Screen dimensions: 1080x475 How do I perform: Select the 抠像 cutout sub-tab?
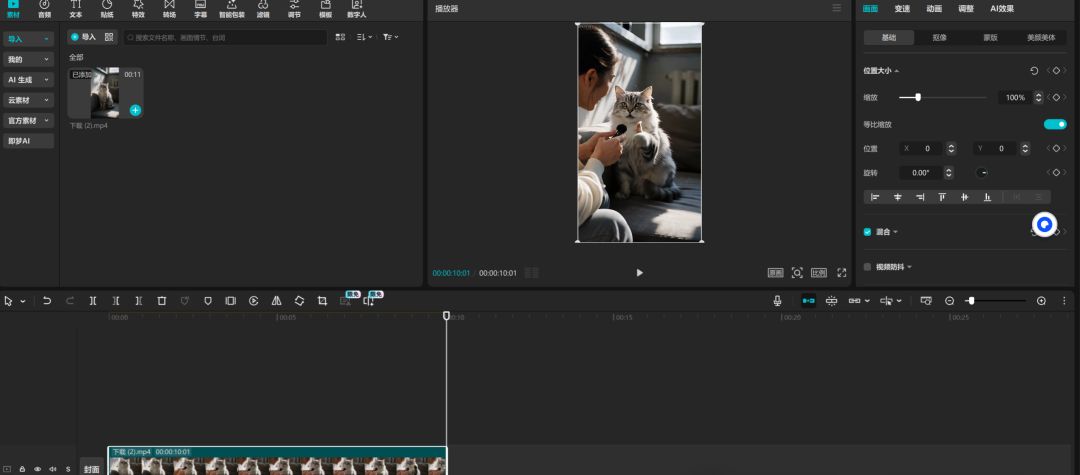[x=939, y=38]
